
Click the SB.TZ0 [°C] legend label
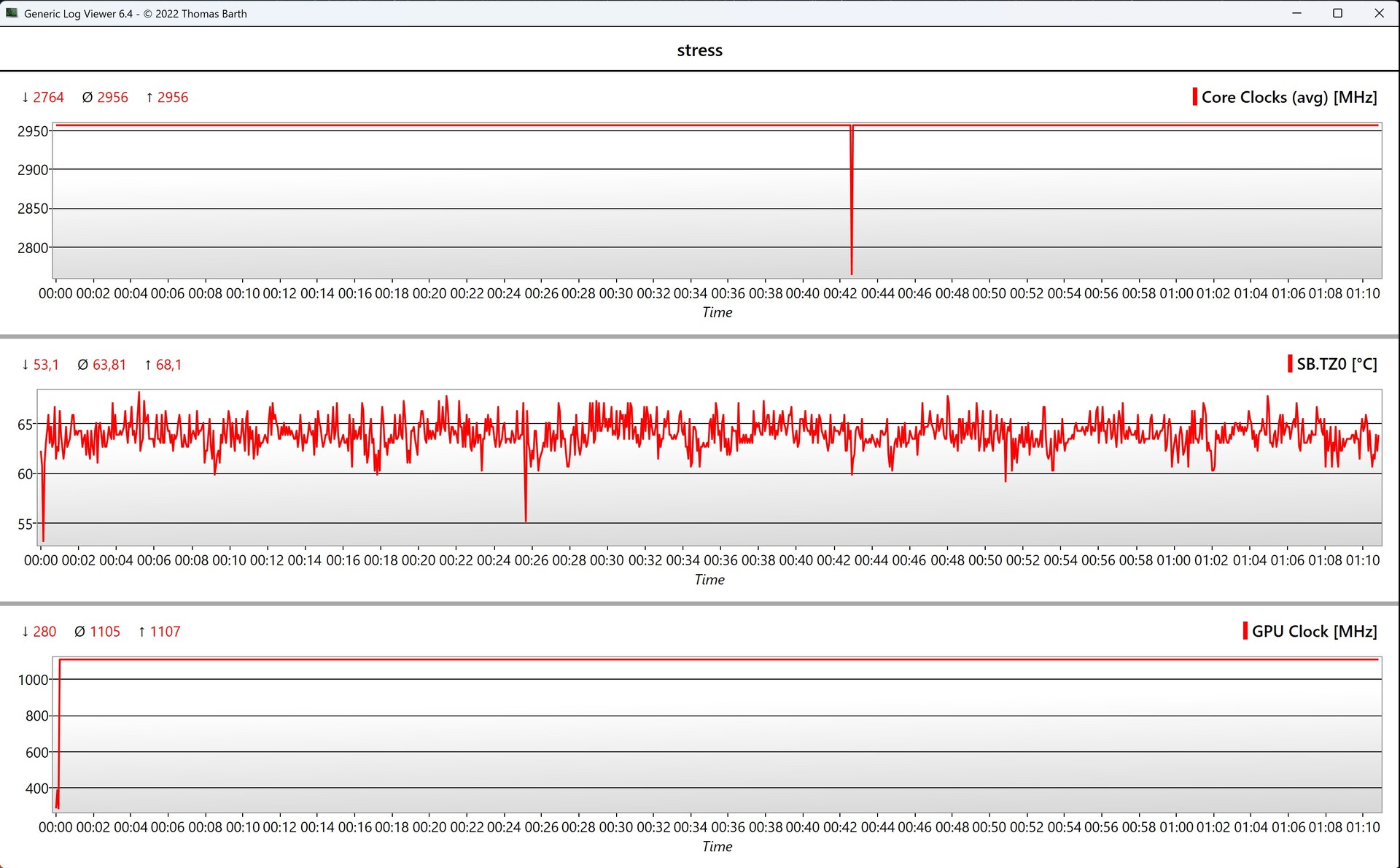point(1336,364)
